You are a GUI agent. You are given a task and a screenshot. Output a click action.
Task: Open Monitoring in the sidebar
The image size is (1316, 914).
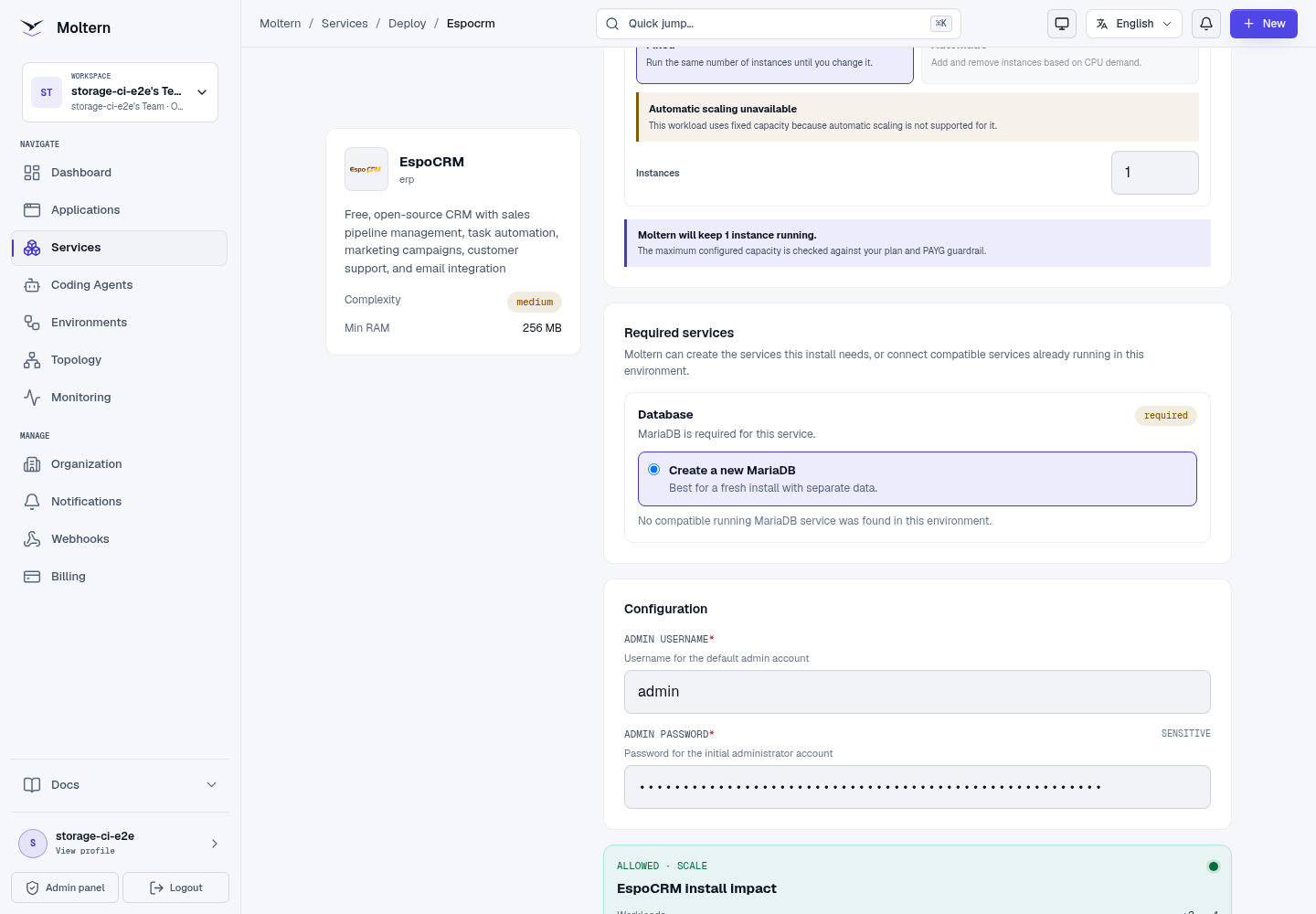coord(120,398)
